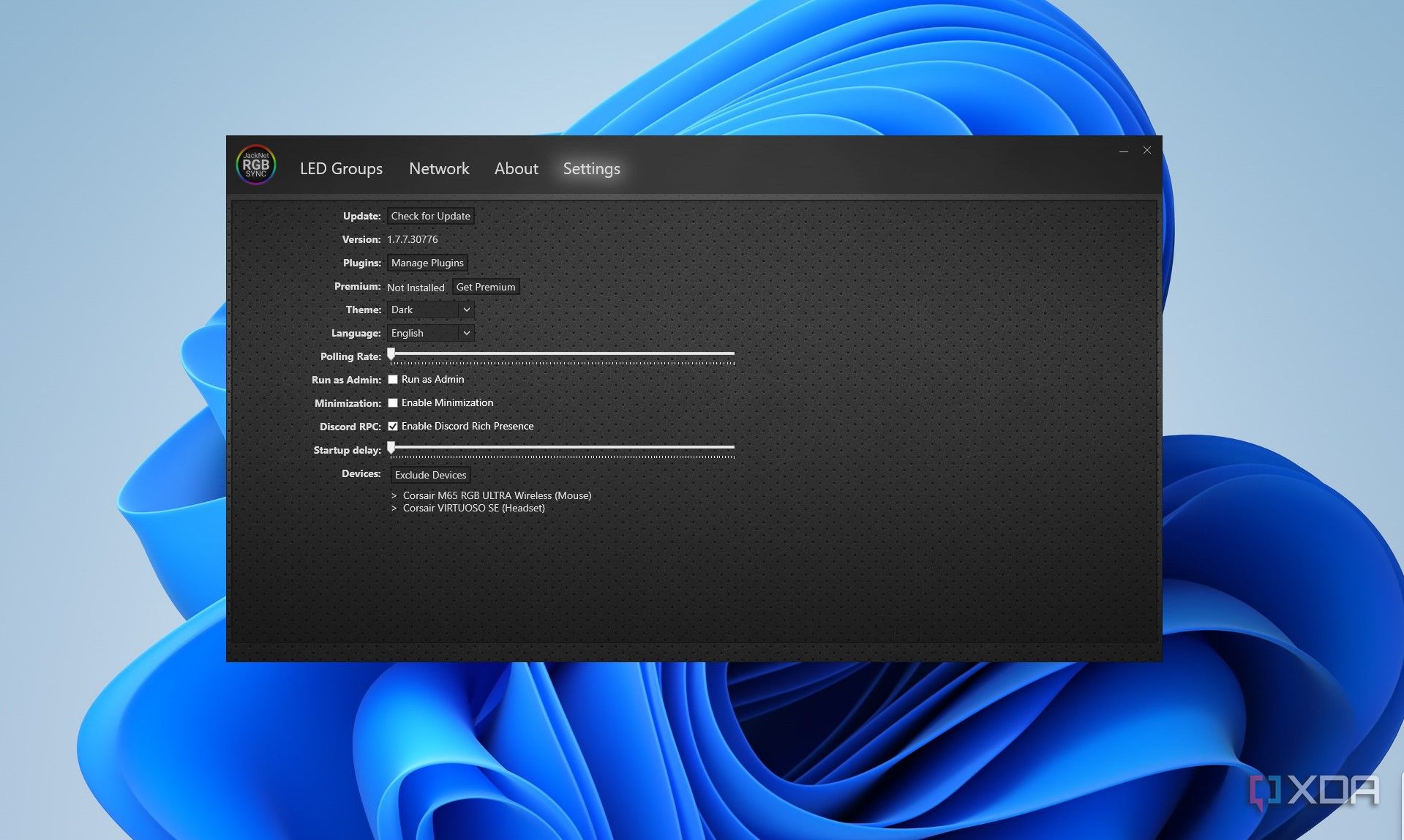
Task: Click the version number 1.7.7.30776
Action: pos(413,239)
